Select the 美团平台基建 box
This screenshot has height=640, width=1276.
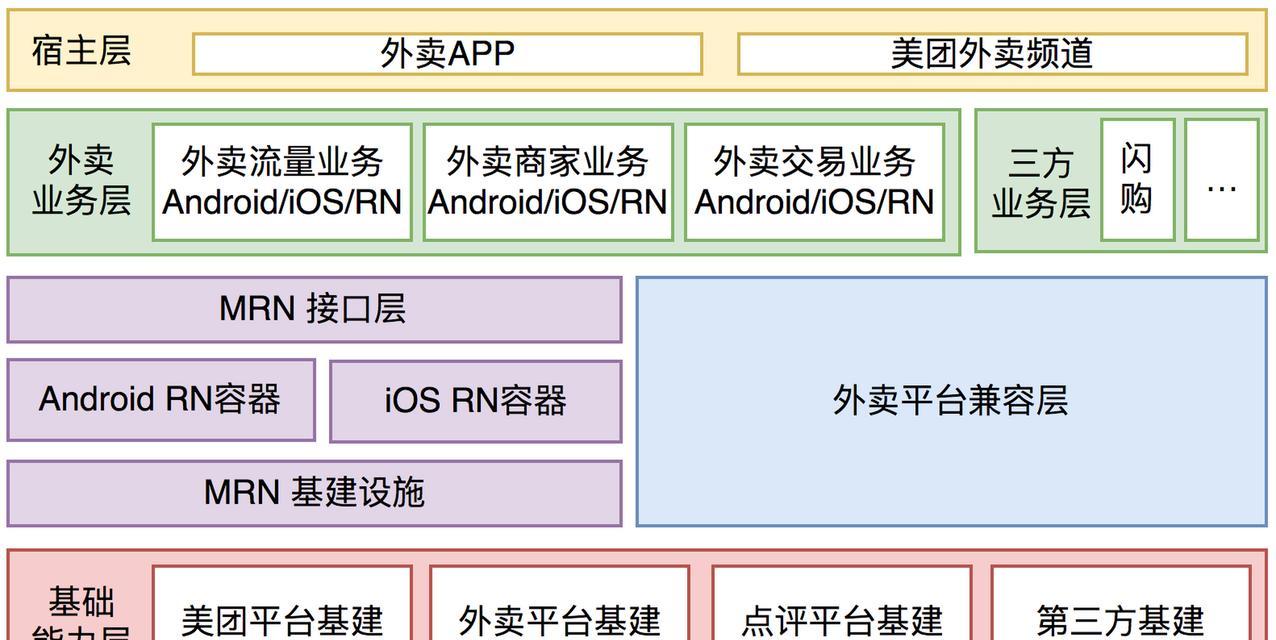click(282, 603)
